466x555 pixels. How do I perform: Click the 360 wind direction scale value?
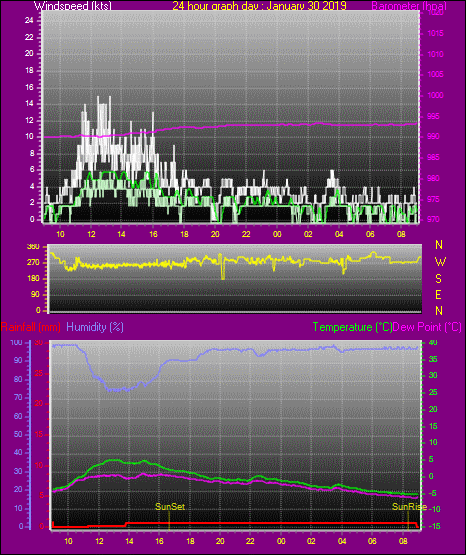33,247
